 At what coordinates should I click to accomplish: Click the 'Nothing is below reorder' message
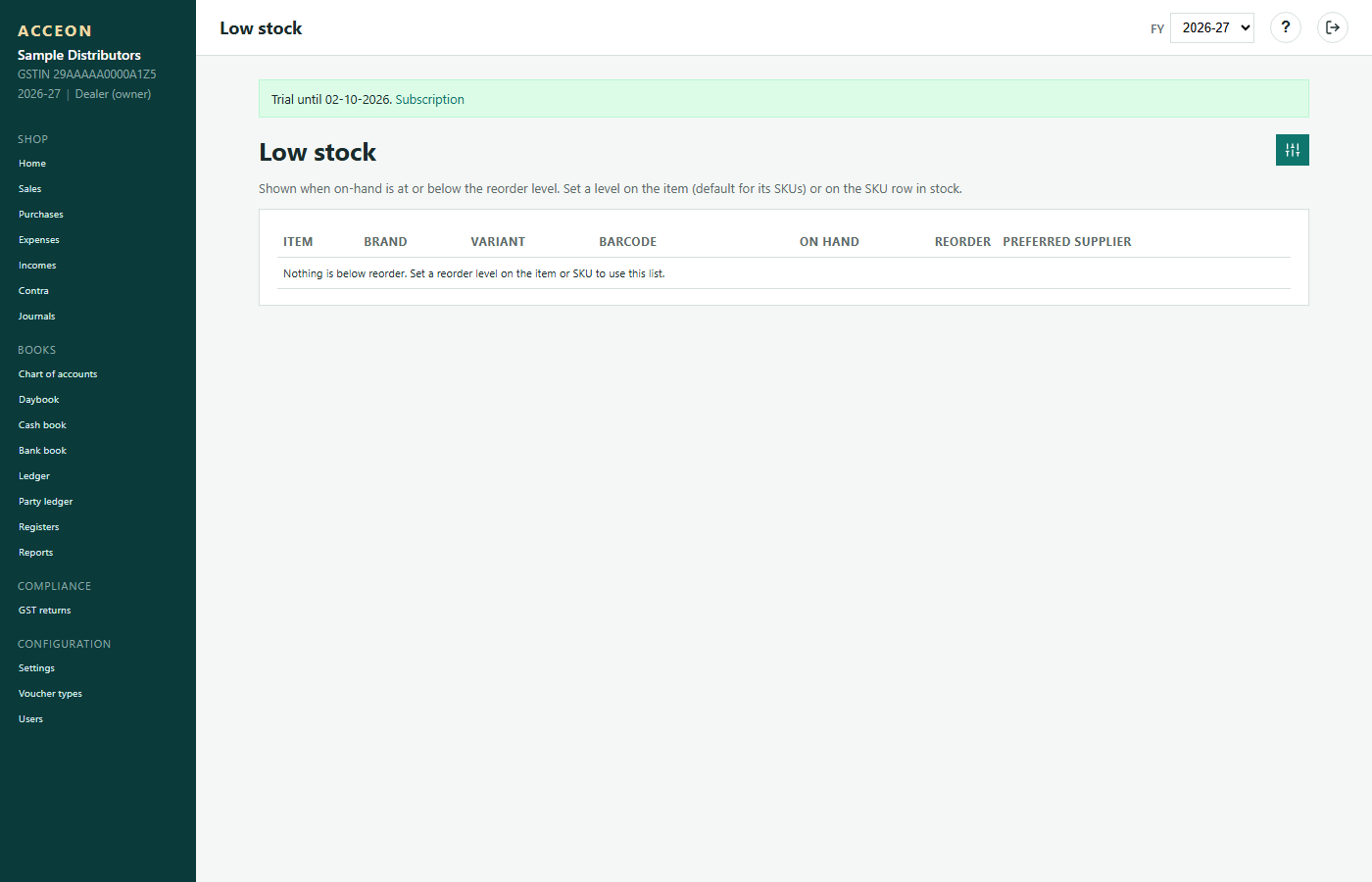(474, 273)
